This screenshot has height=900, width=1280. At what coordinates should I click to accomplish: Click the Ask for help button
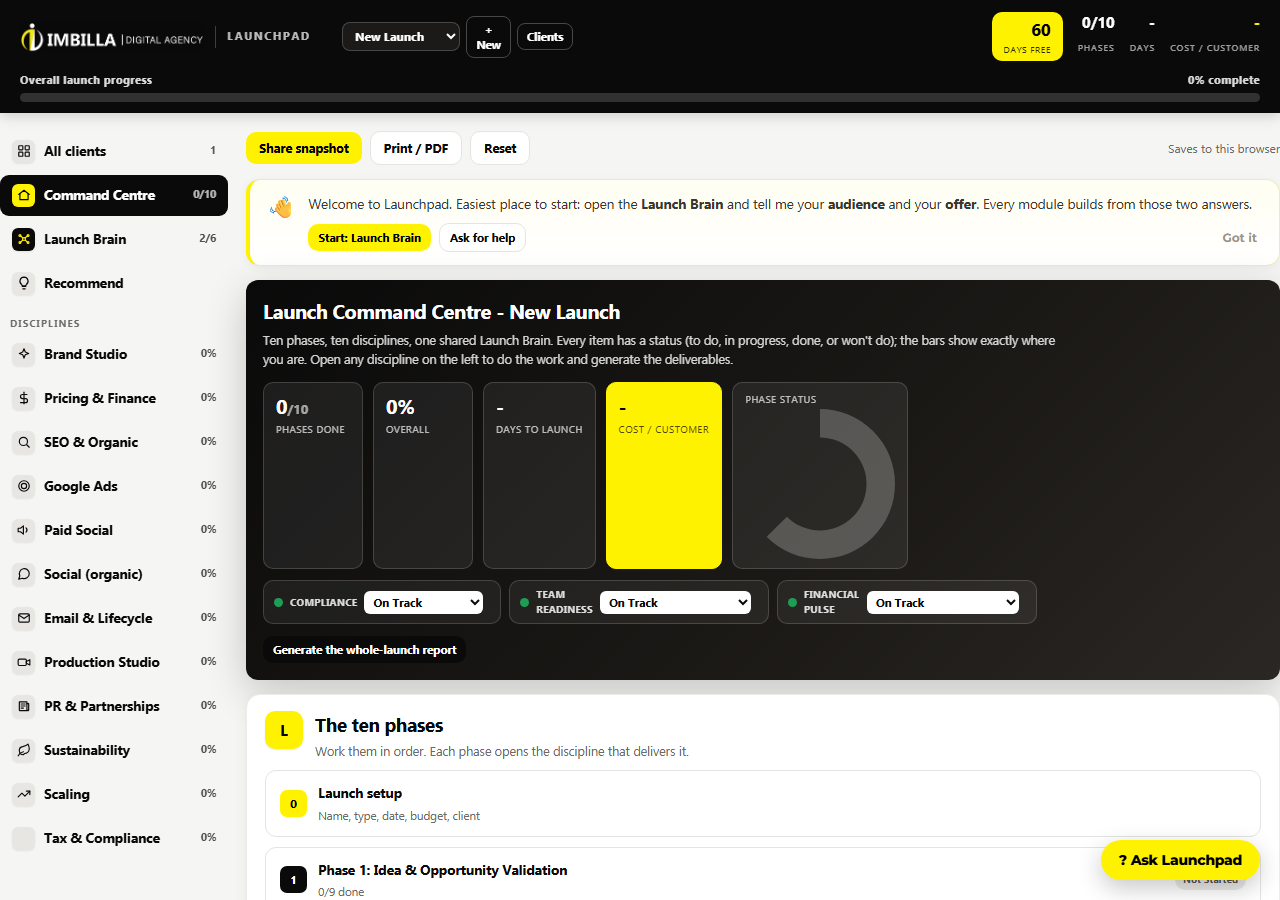click(x=482, y=238)
